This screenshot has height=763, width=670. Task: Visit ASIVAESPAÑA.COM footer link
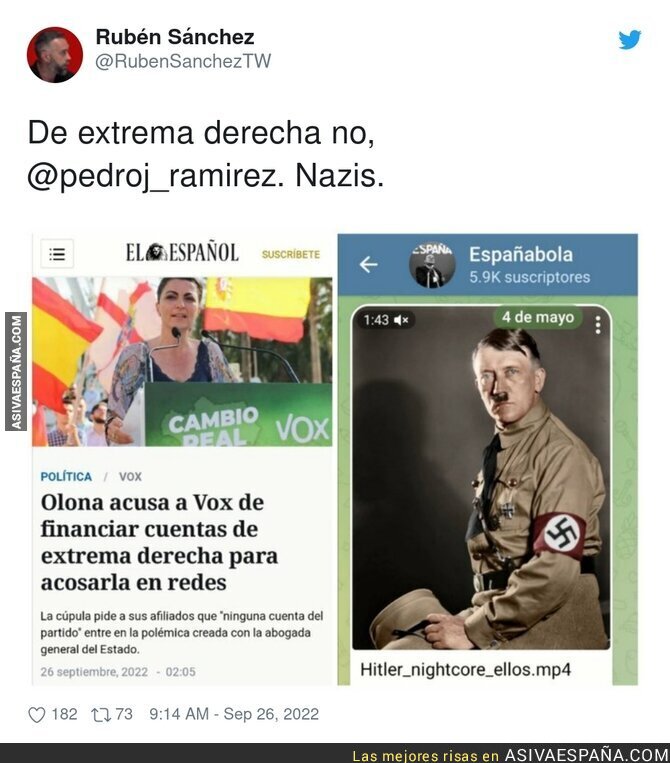coord(586,755)
